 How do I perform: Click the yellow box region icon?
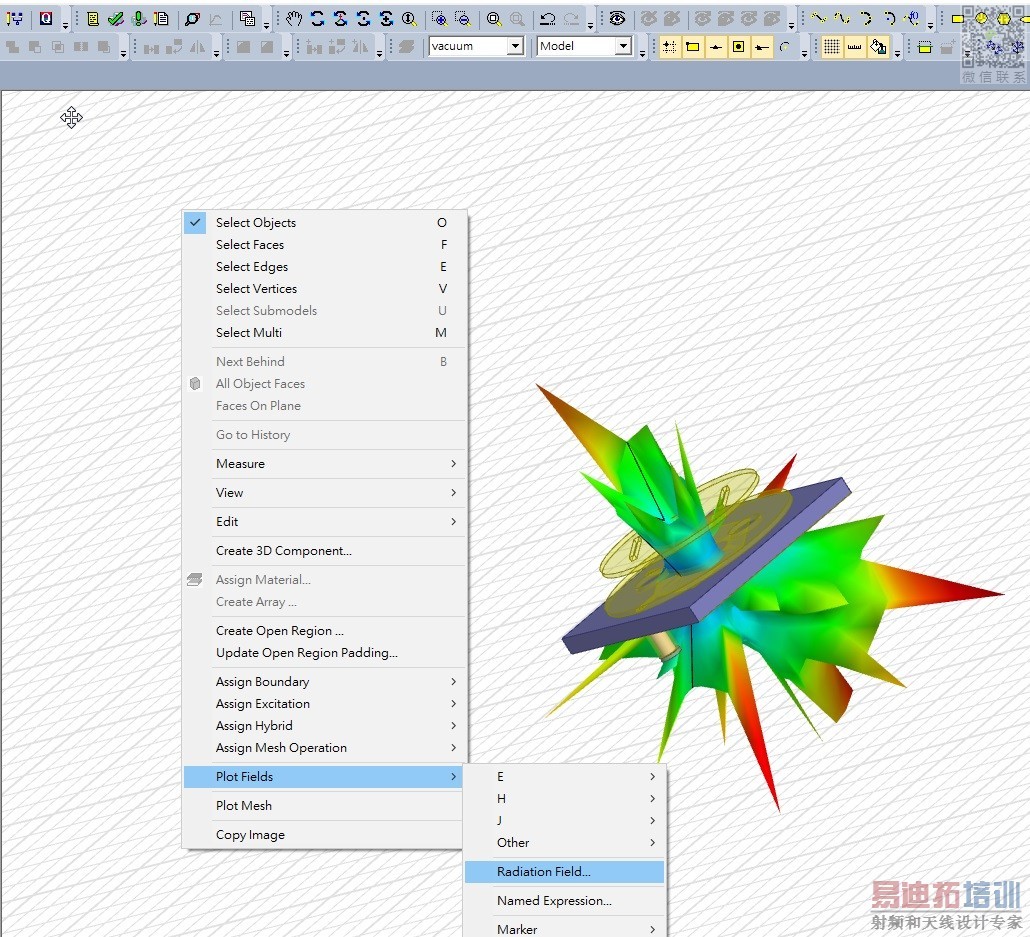click(x=925, y=47)
